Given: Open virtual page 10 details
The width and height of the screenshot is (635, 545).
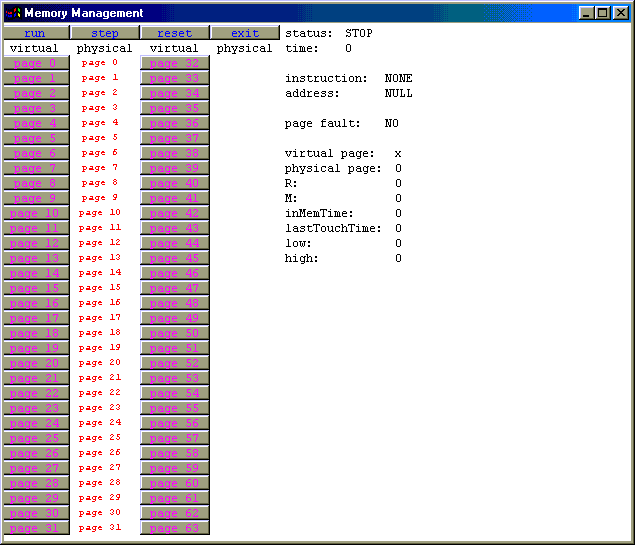Looking at the screenshot, I should pyautogui.click(x=35, y=213).
